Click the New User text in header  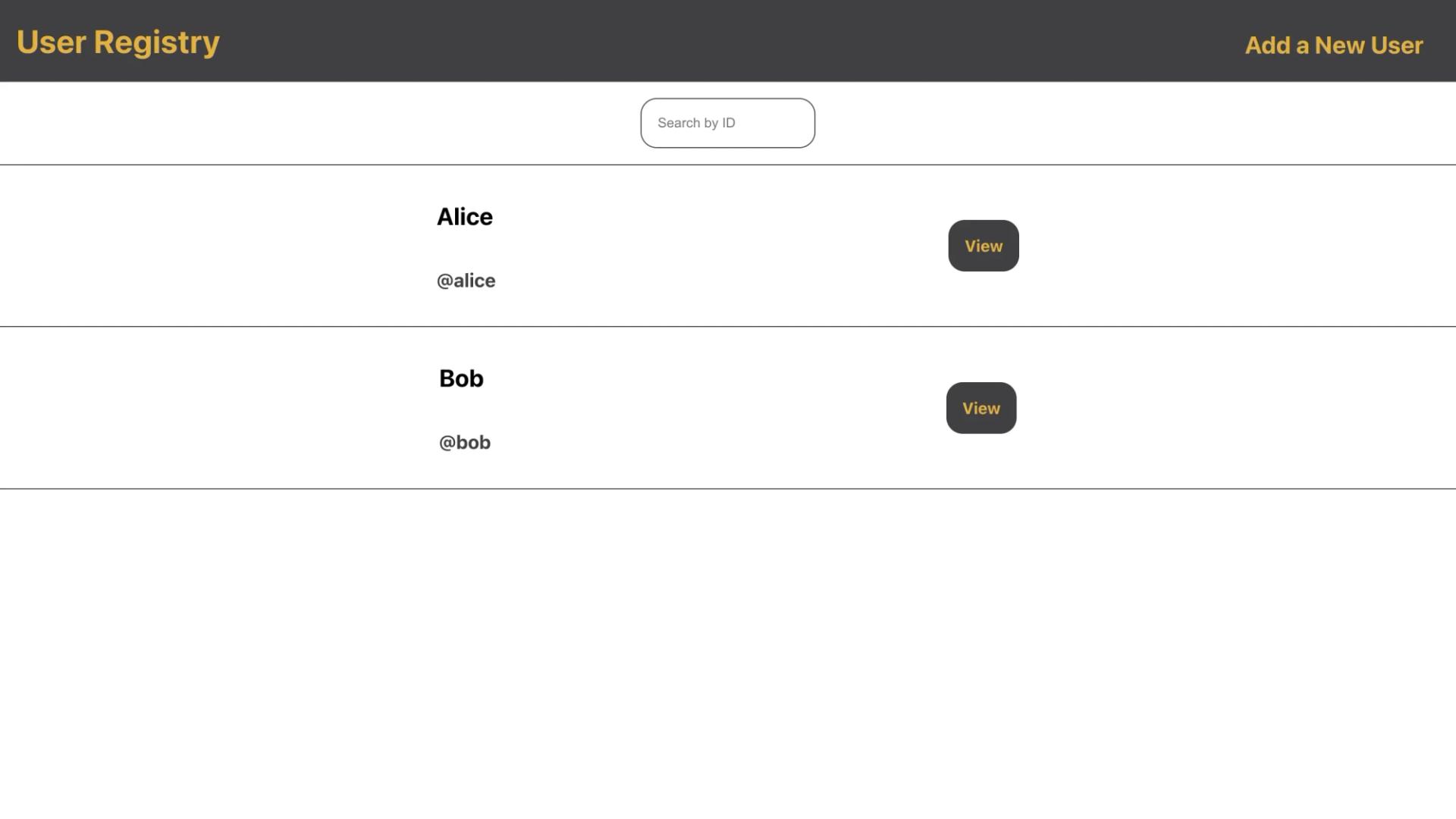pos(1369,45)
